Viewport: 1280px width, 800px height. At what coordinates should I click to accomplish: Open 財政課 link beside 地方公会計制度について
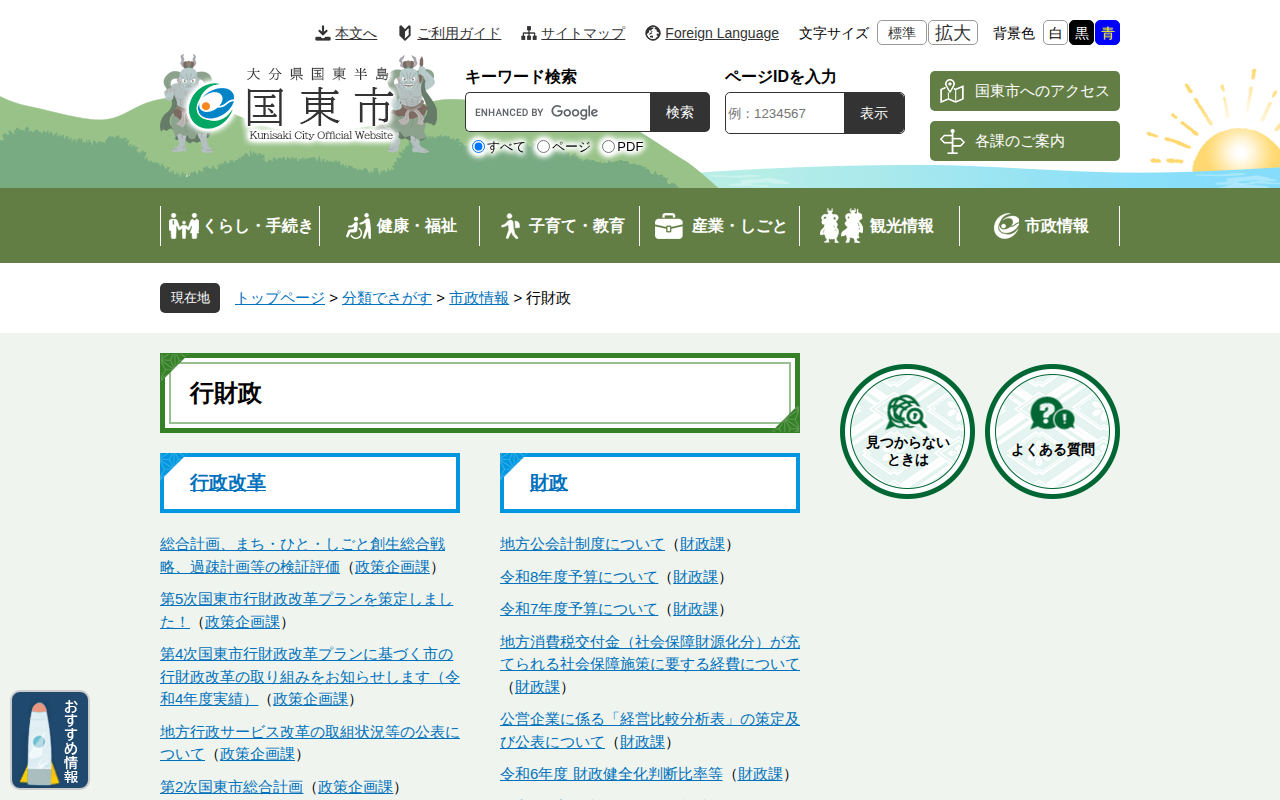[x=702, y=544]
